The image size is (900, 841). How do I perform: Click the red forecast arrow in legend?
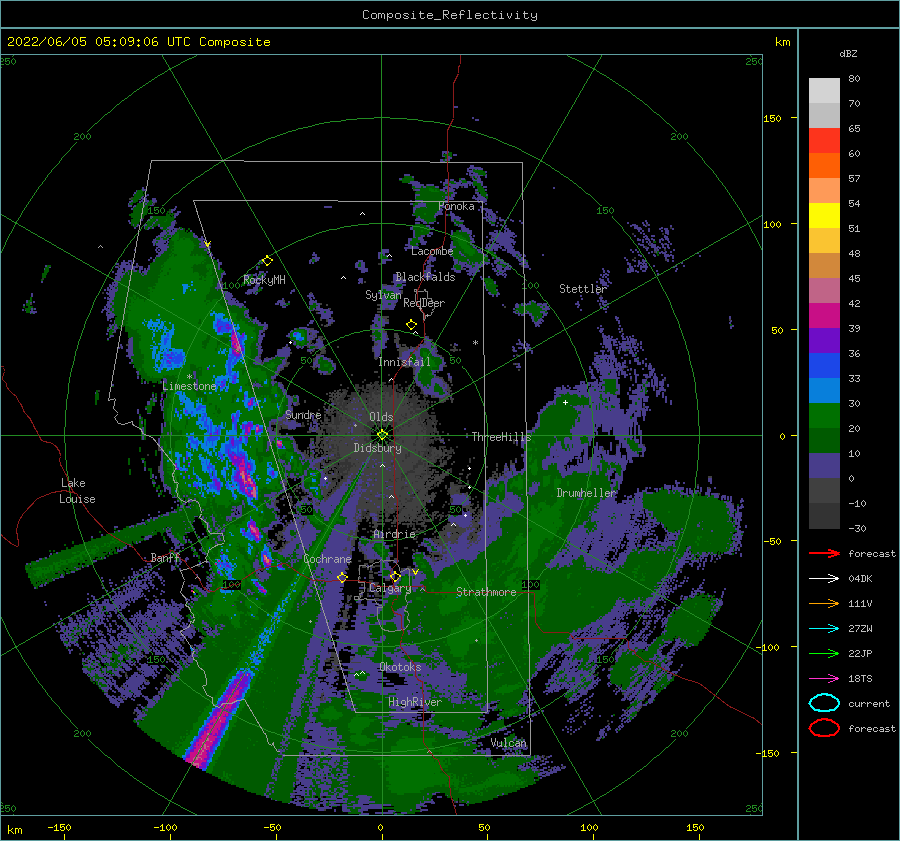pos(824,553)
